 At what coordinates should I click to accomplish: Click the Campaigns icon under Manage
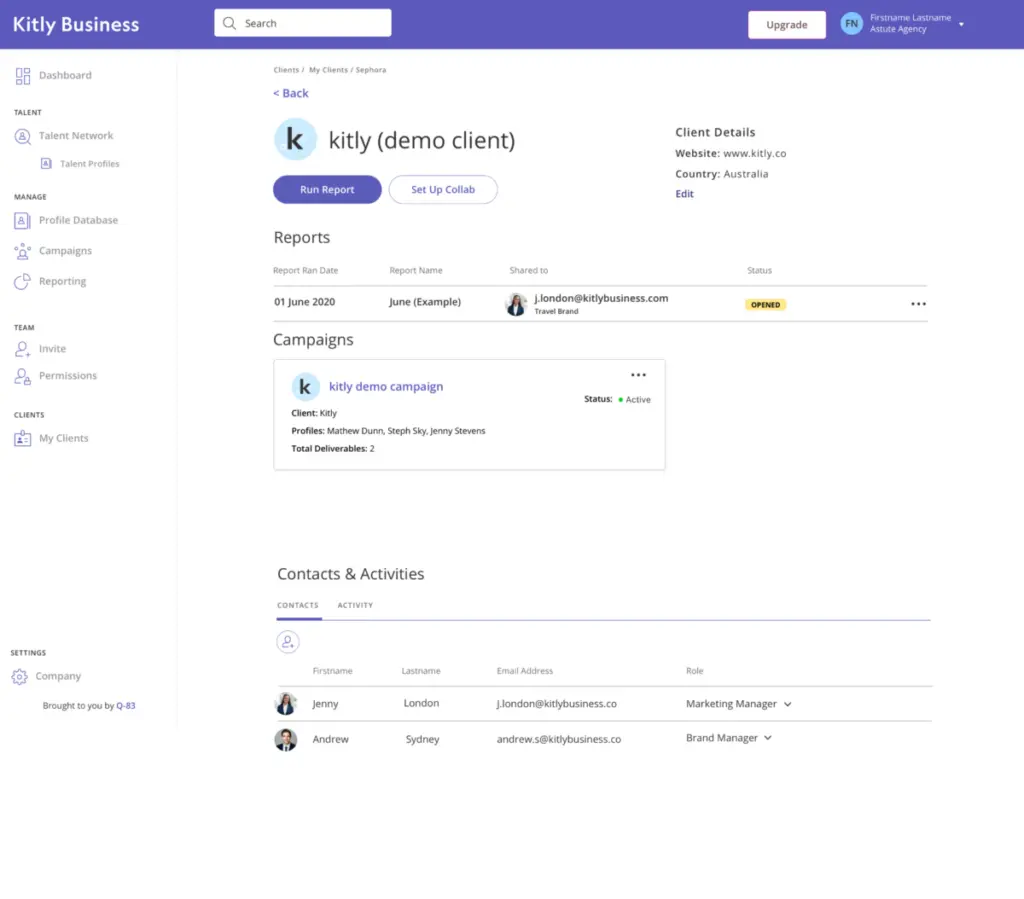coord(24,250)
